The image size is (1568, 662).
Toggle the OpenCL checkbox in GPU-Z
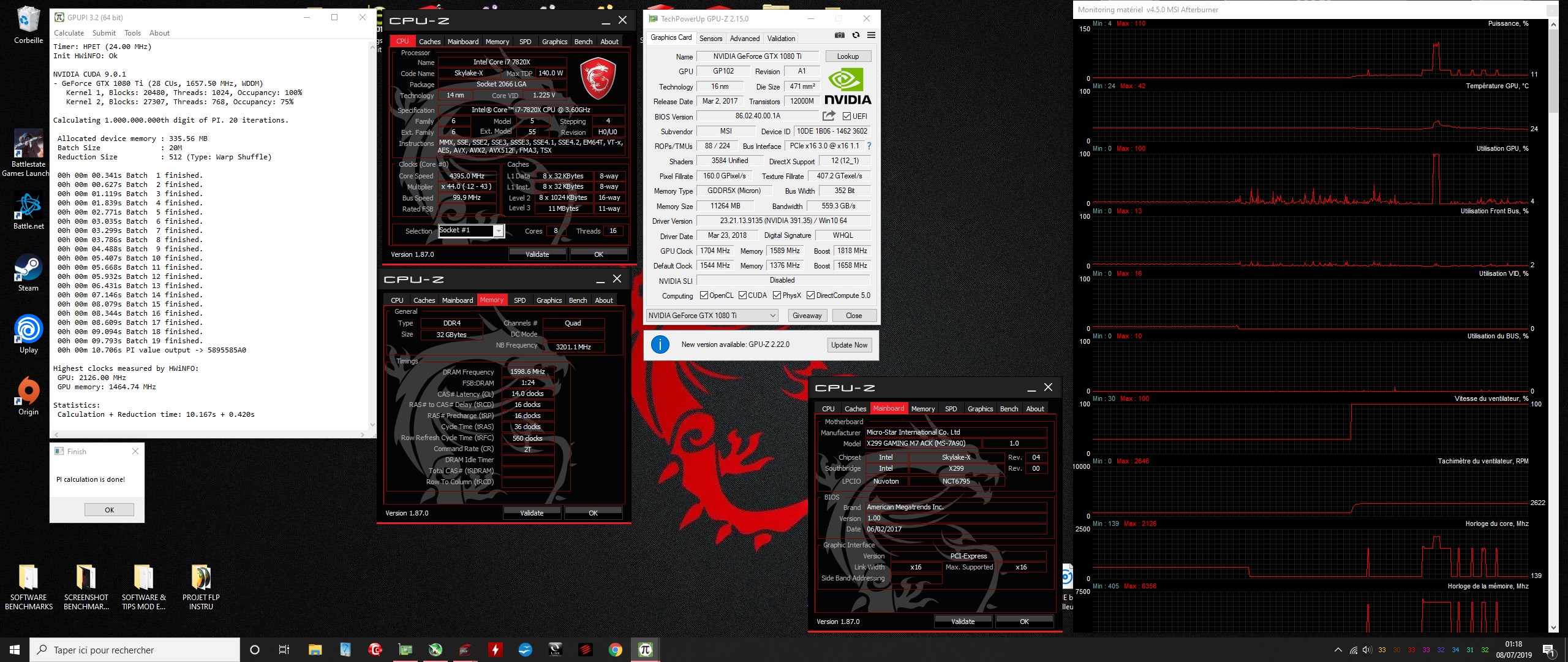click(704, 295)
